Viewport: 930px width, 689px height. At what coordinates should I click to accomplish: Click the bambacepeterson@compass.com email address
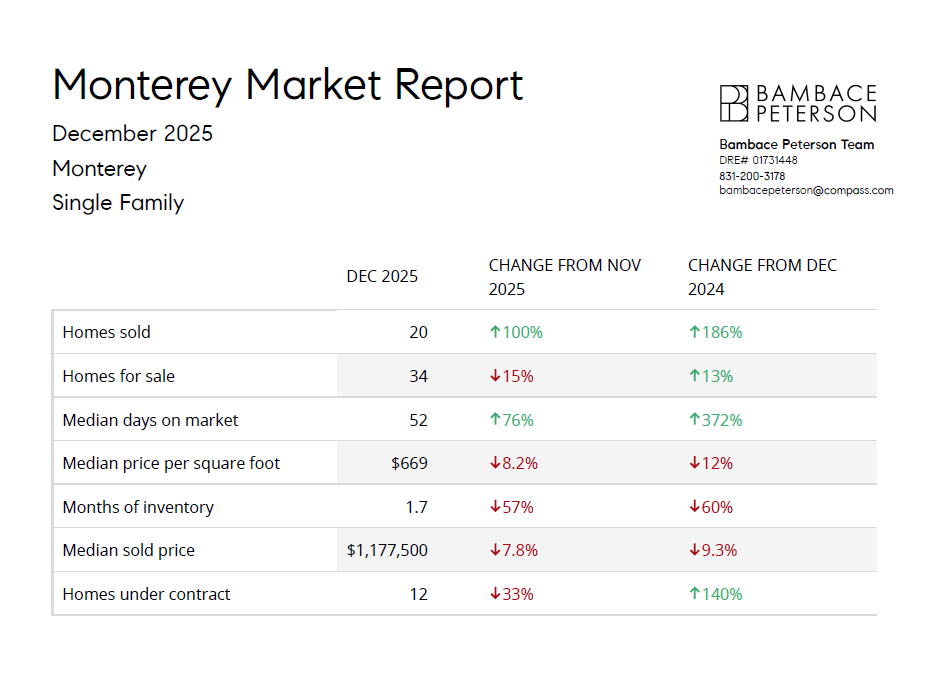click(x=806, y=190)
